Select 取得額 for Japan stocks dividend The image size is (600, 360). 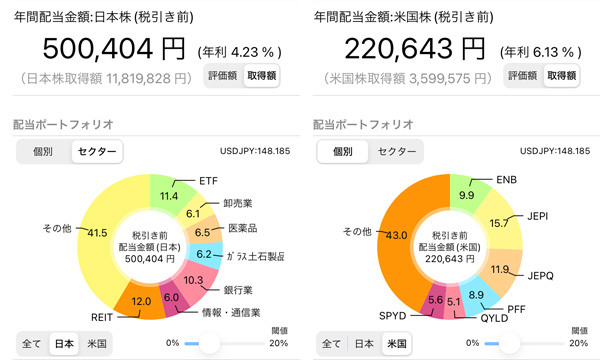tap(262, 76)
